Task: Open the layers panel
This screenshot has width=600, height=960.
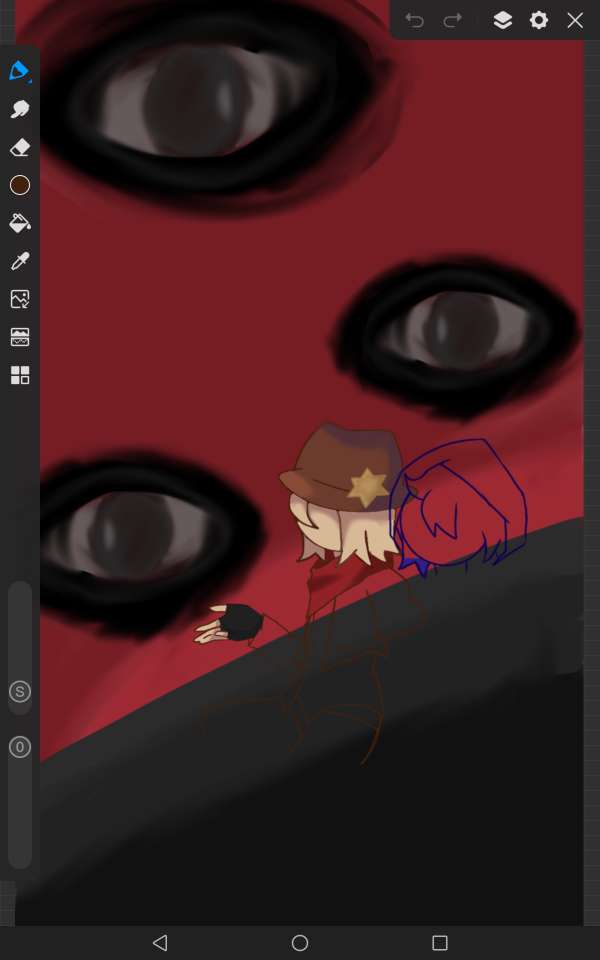Action: (503, 20)
